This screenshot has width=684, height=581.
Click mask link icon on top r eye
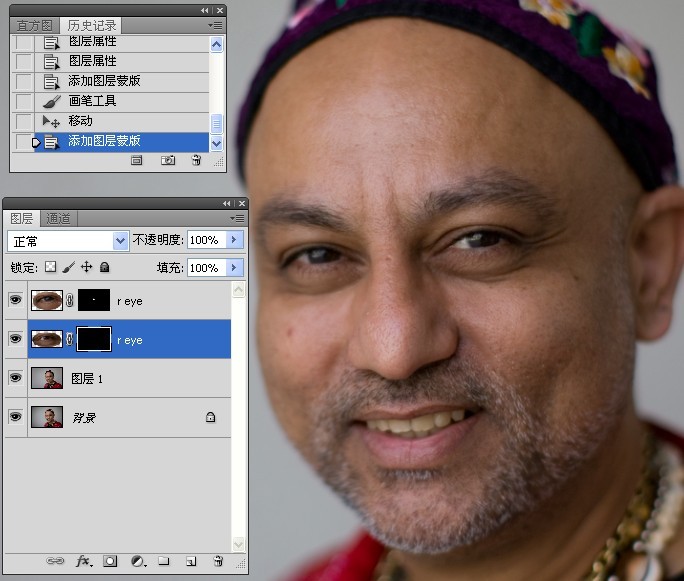tap(70, 300)
